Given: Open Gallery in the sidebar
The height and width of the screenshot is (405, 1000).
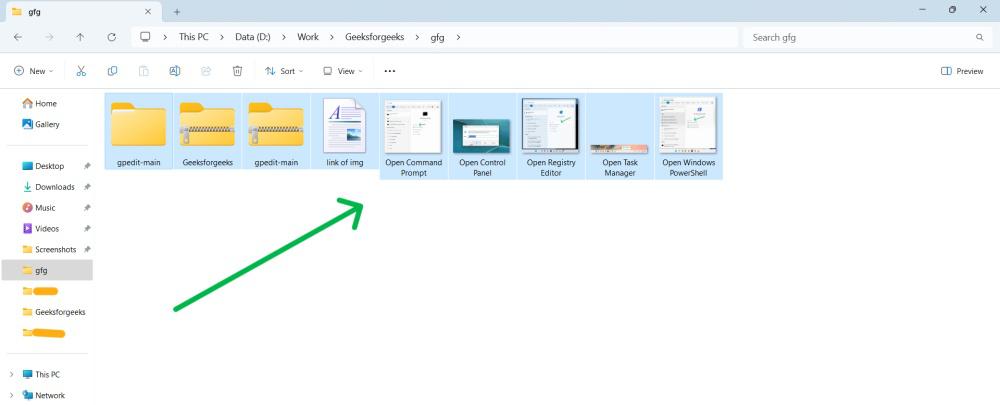Looking at the screenshot, I should 41,124.
